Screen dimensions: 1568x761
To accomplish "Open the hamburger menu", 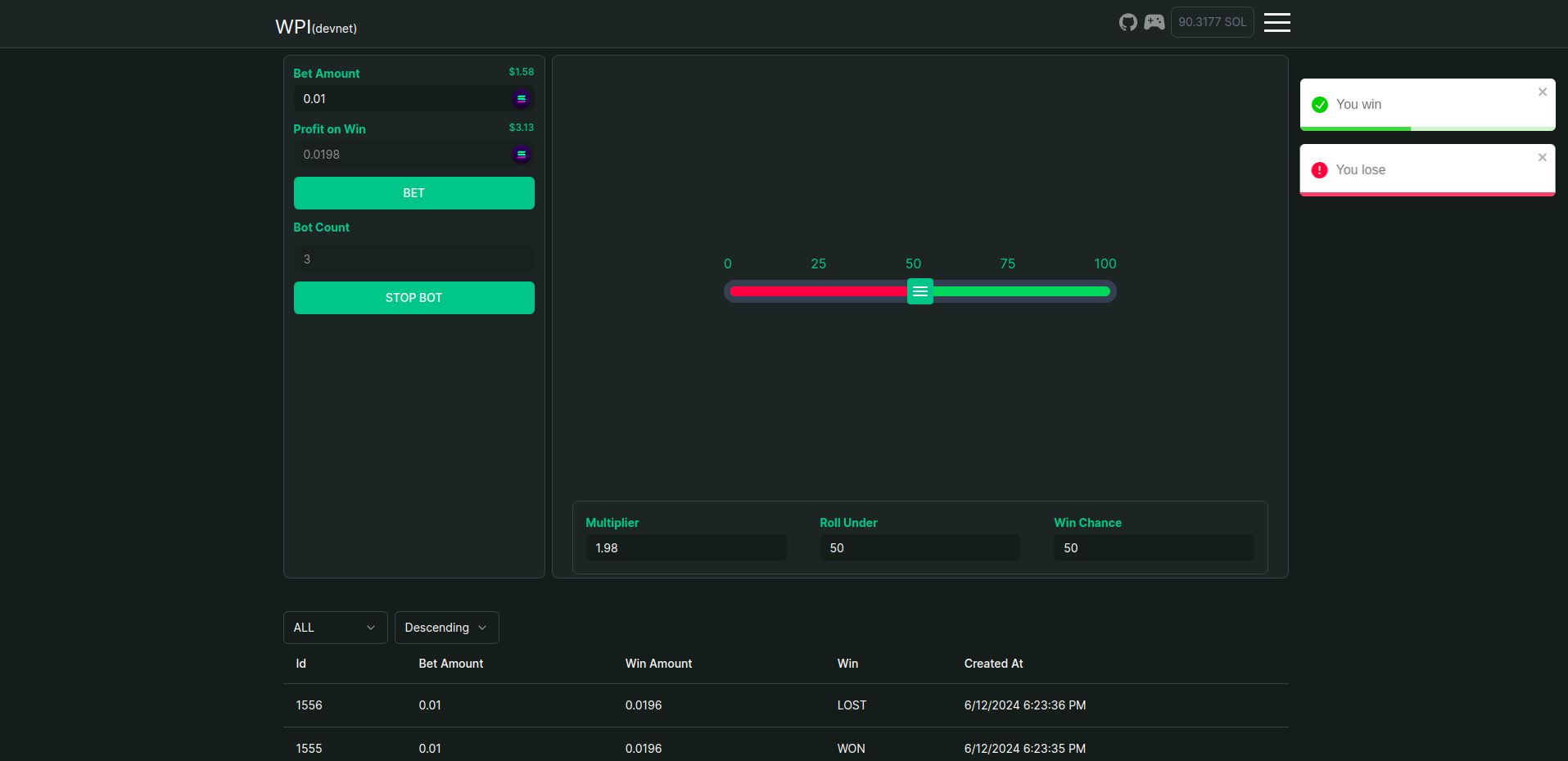I will click(x=1277, y=22).
